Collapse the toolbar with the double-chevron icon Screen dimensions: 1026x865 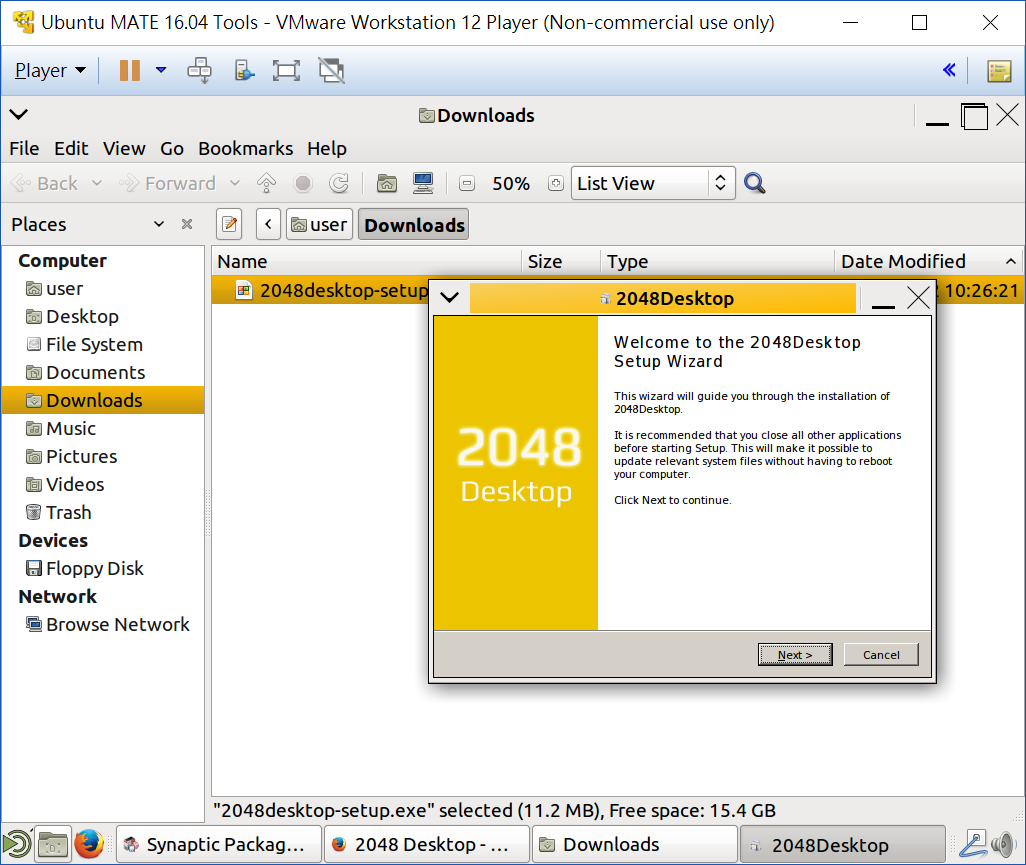[x=949, y=70]
